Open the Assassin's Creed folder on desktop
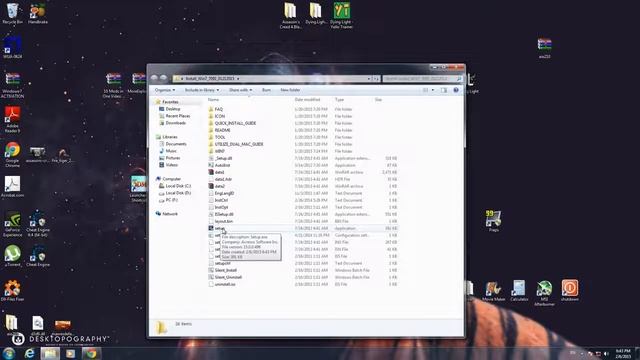This screenshot has width=640, height=360. 290,16
